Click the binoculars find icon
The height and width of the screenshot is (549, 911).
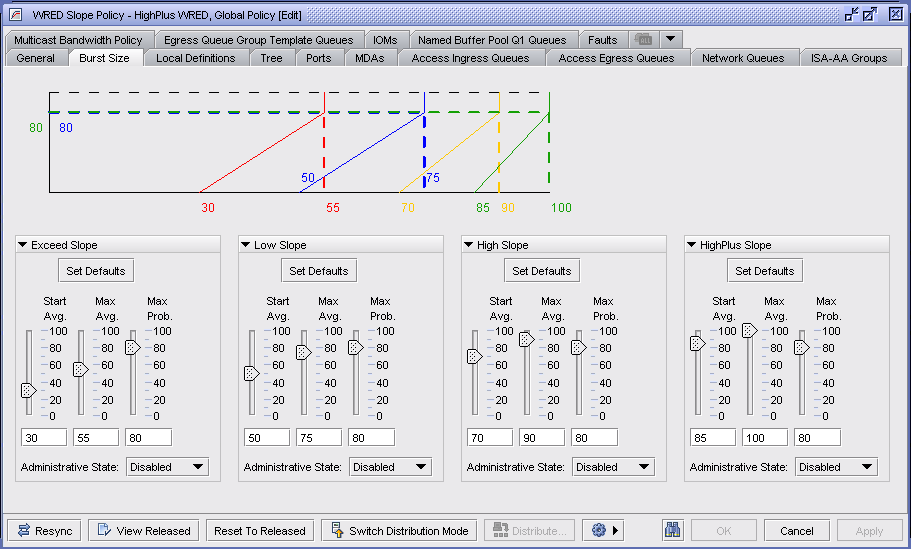tap(673, 531)
